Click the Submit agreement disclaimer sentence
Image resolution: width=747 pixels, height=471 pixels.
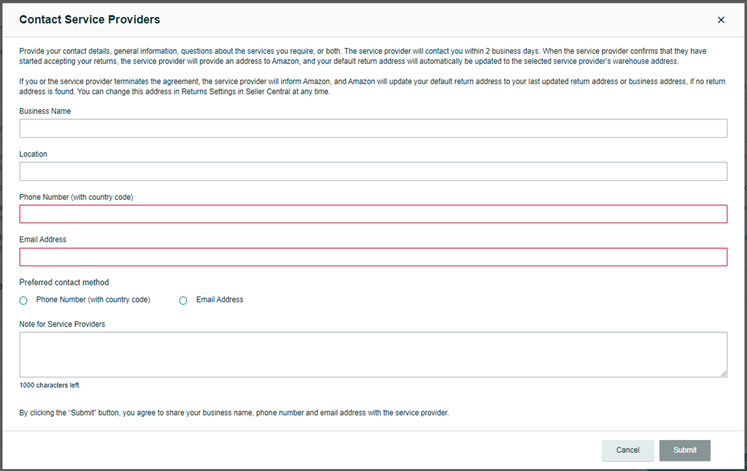(234, 413)
